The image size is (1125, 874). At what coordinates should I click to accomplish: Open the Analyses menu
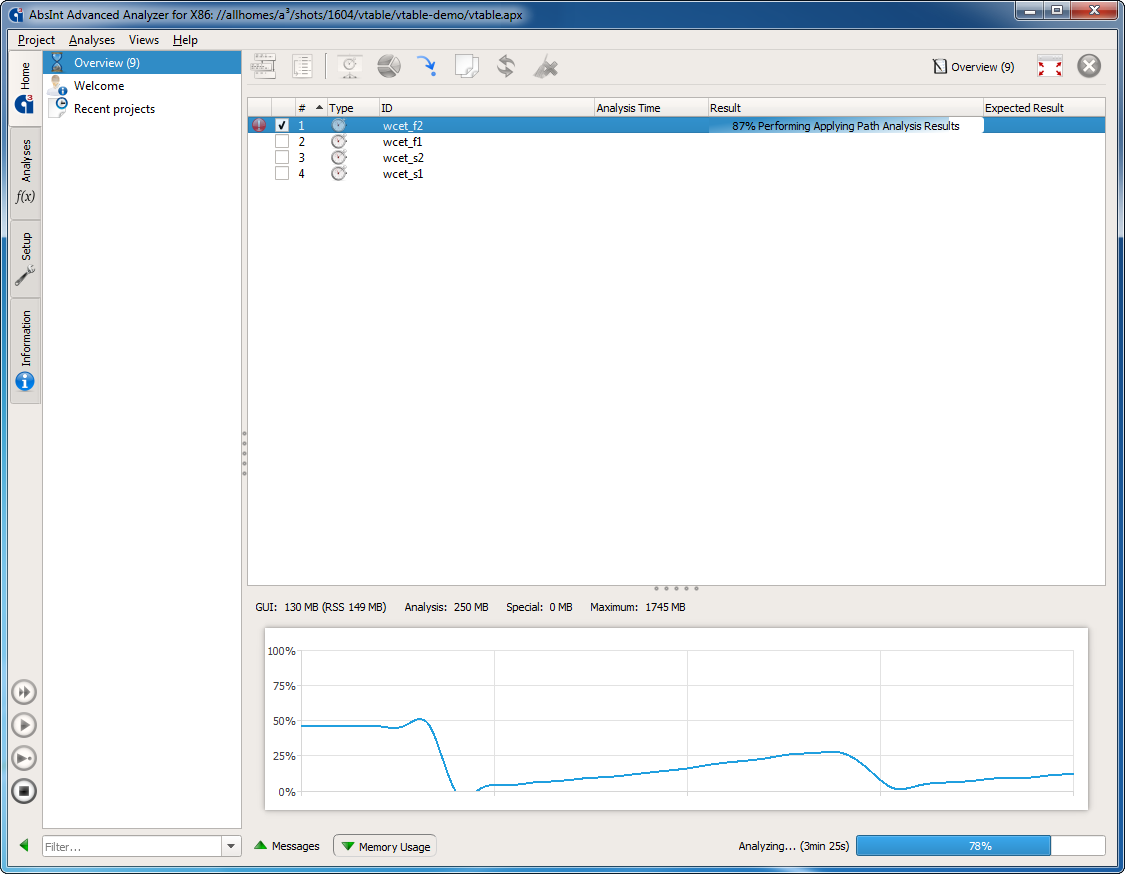(x=92, y=40)
